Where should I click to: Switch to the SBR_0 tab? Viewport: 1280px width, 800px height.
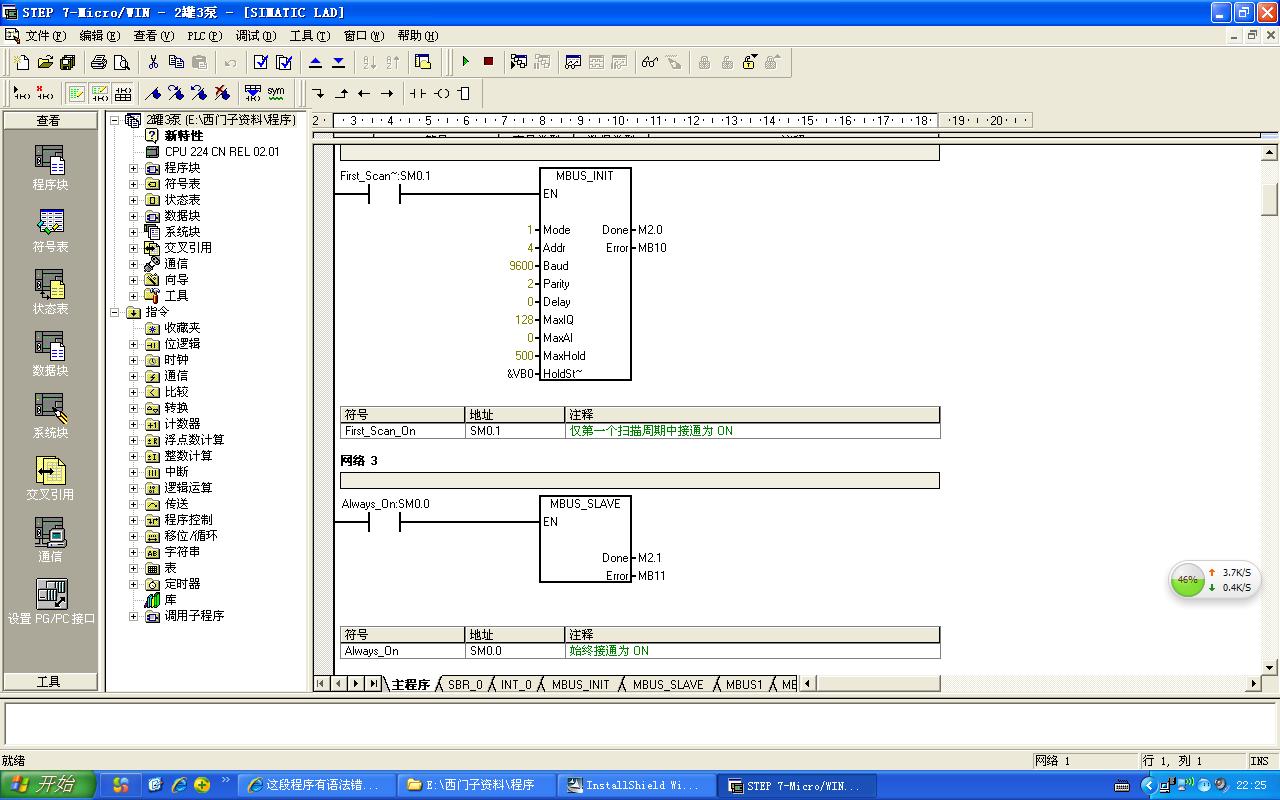click(465, 685)
